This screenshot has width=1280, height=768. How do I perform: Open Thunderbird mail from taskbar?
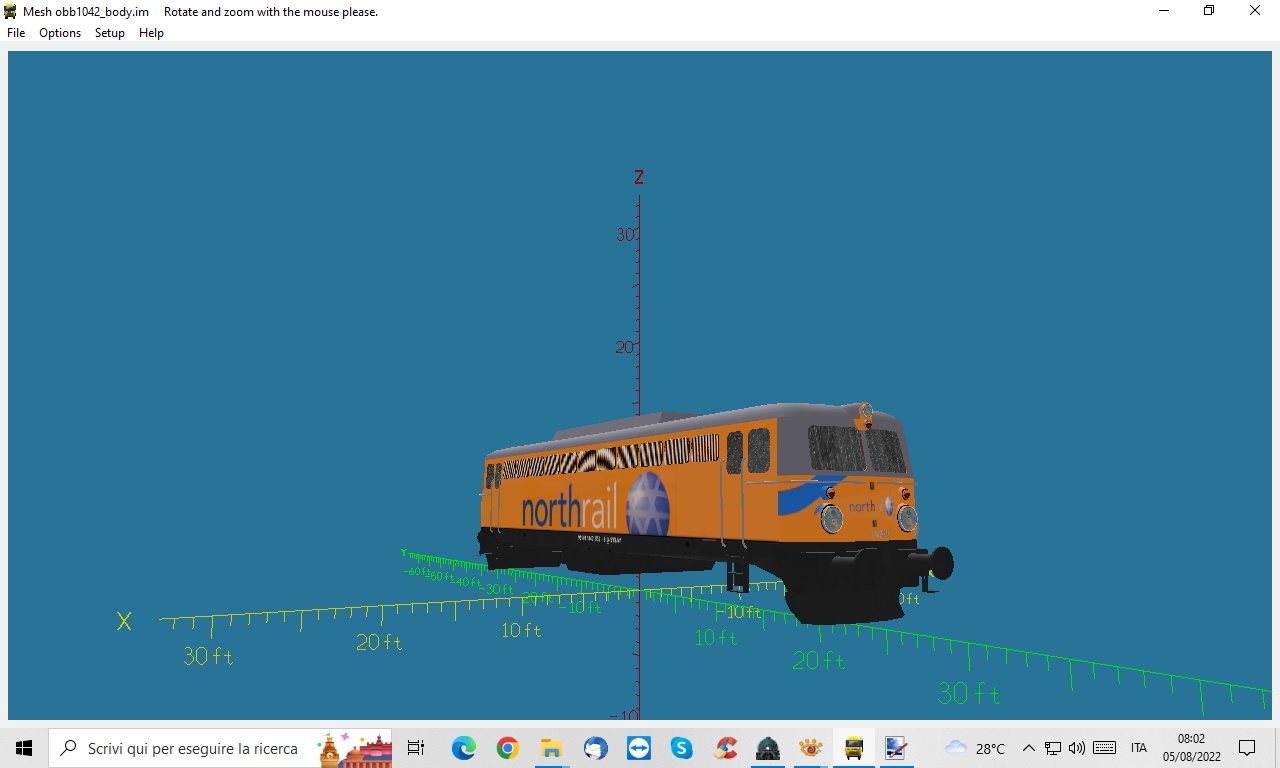[x=595, y=748]
